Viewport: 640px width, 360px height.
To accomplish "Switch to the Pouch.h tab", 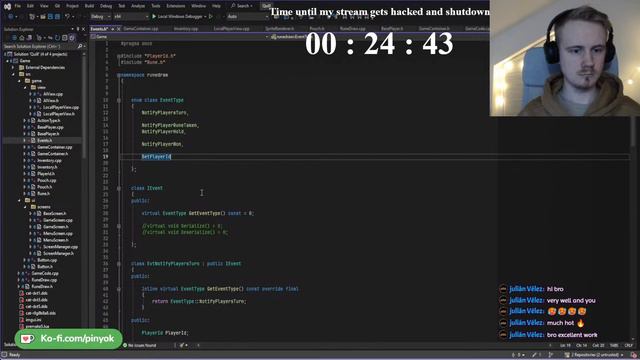I will pos(317,29).
